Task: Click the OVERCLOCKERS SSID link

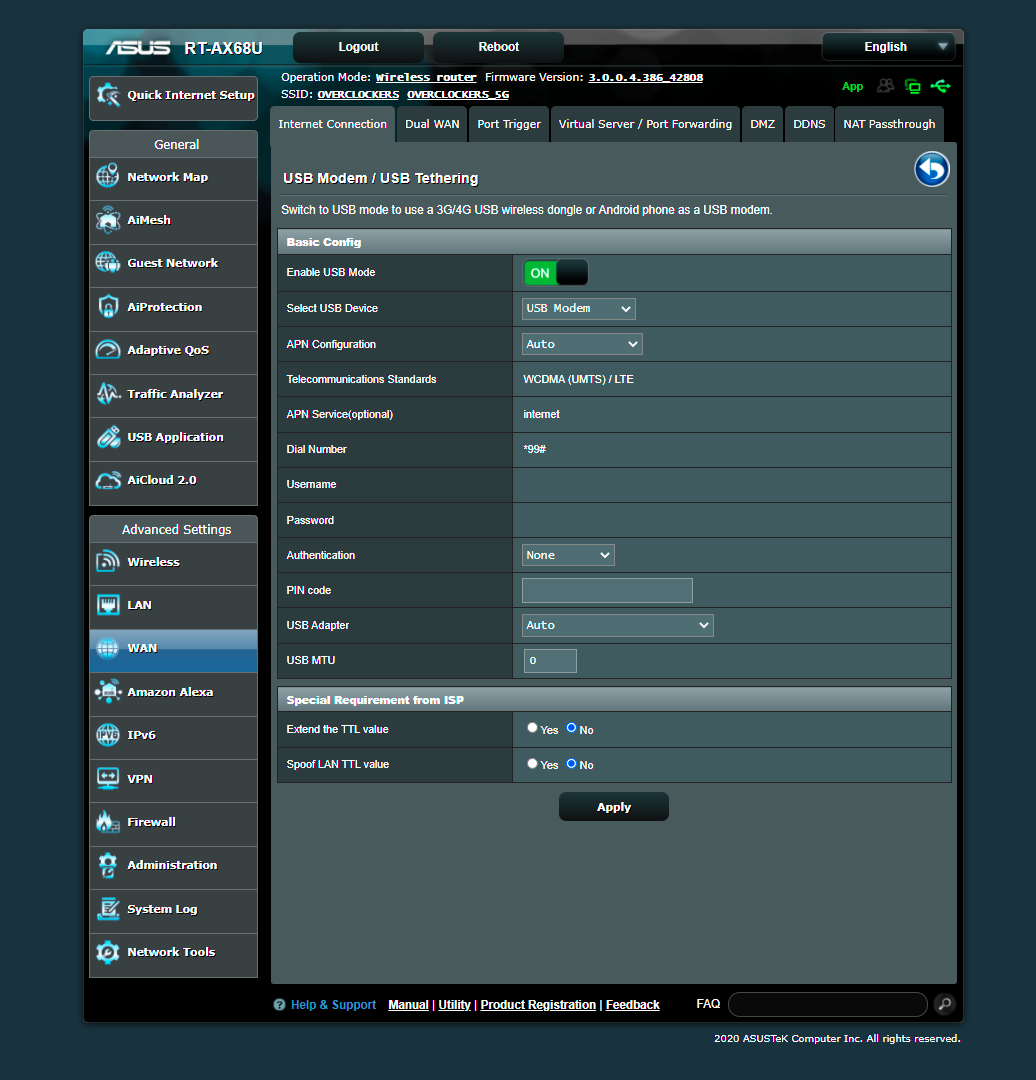Action: point(358,94)
